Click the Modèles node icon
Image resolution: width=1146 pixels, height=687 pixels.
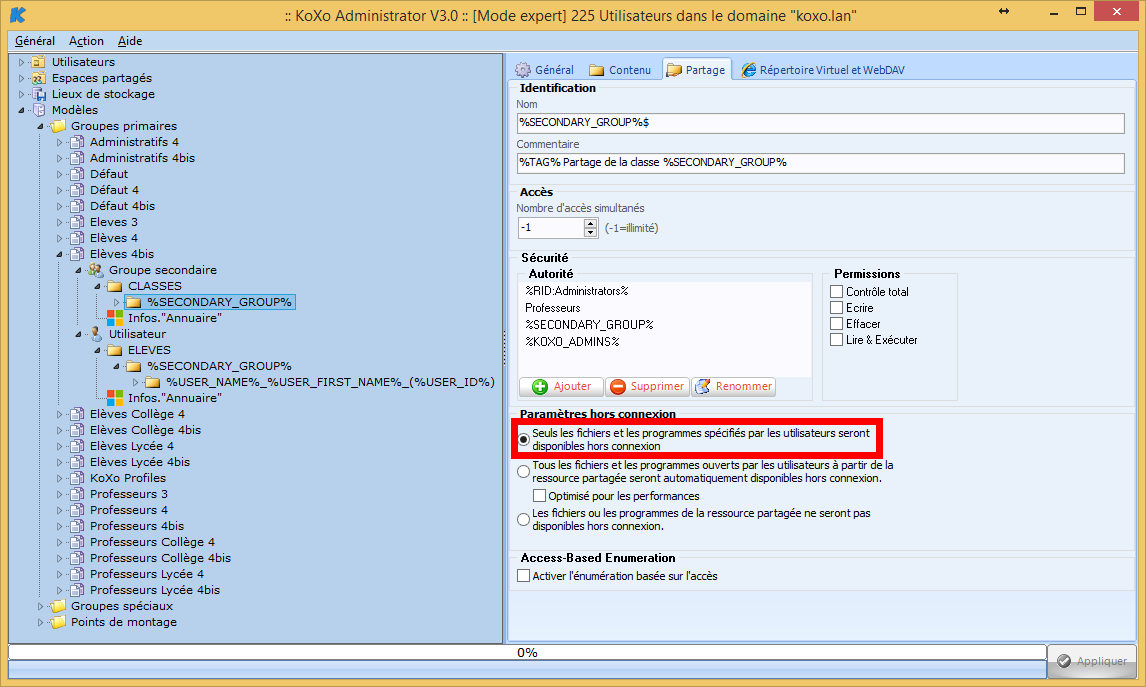click(39, 110)
